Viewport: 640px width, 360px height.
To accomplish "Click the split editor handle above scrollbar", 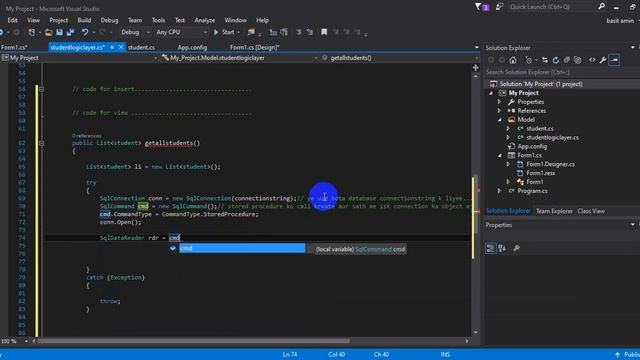I will 476,68.
